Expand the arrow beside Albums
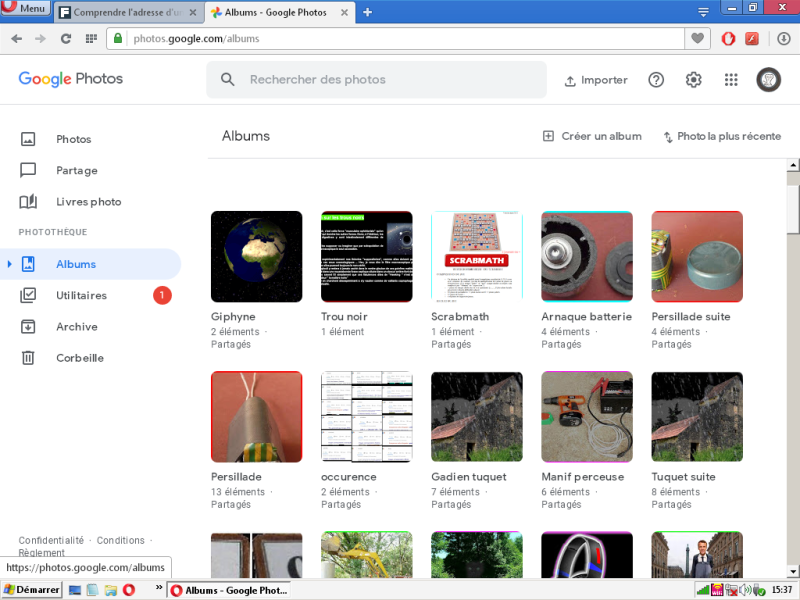The image size is (800, 600). [x=9, y=264]
